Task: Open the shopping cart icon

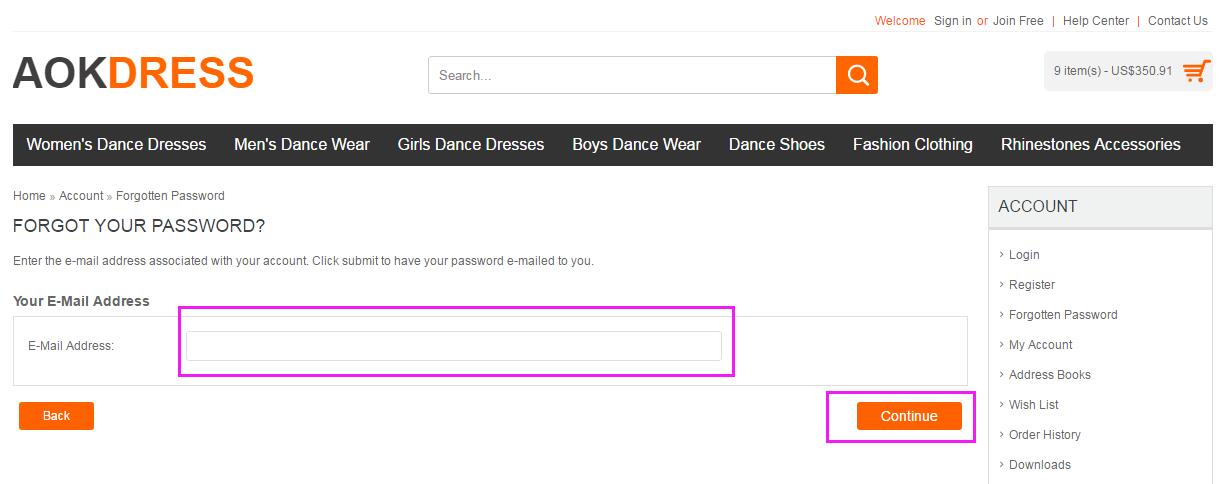Action: (x=1196, y=71)
